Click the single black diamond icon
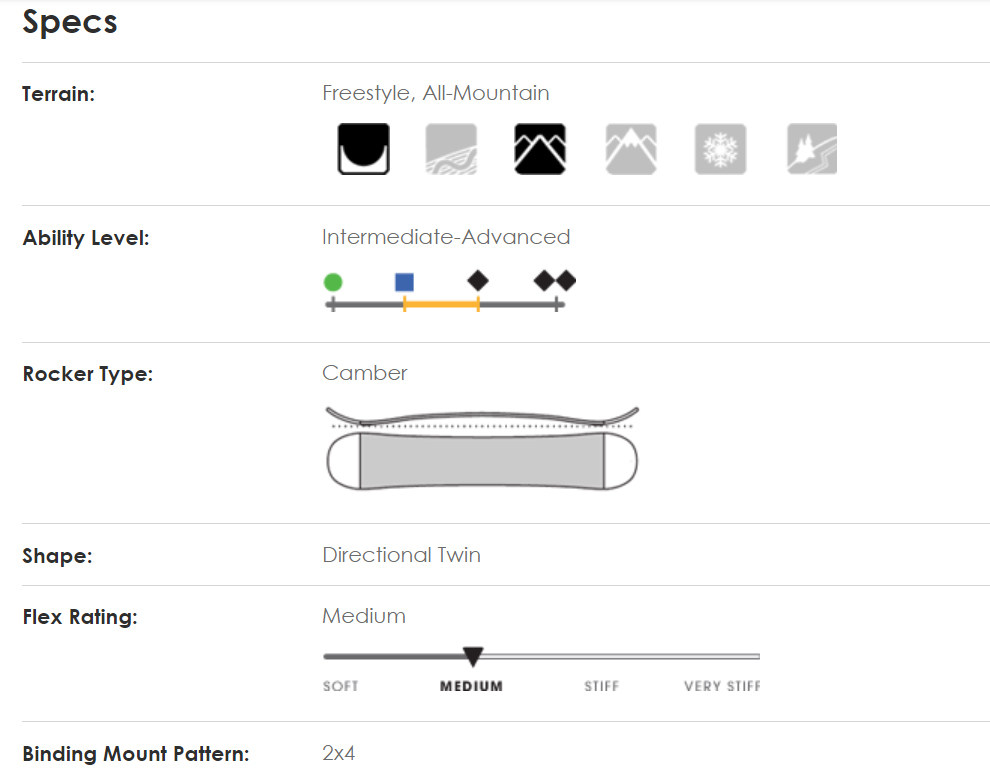The height and width of the screenshot is (769, 990). click(478, 281)
